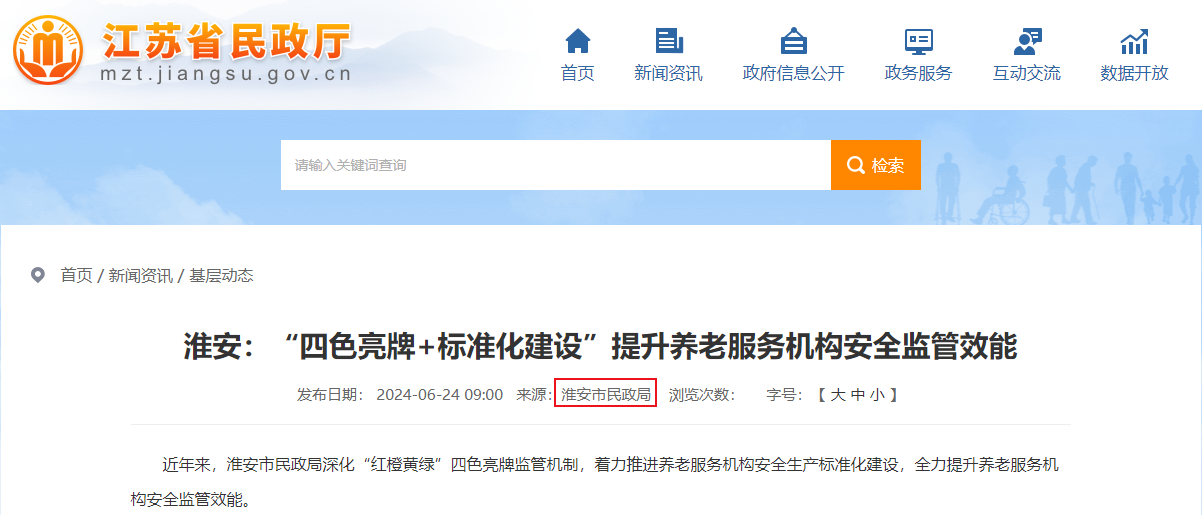Image resolution: width=1202 pixels, height=515 pixels.
Task: Click the Jiangsu Civil Affairs emblem logo
Action: (49, 50)
